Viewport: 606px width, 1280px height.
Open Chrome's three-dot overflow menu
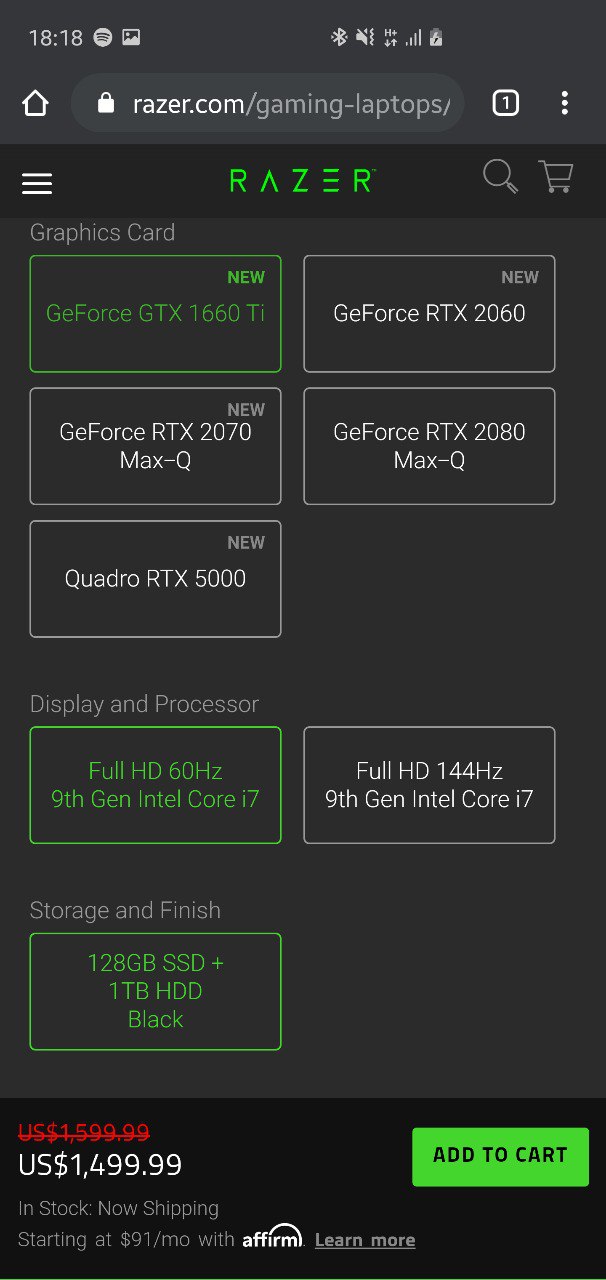[565, 103]
